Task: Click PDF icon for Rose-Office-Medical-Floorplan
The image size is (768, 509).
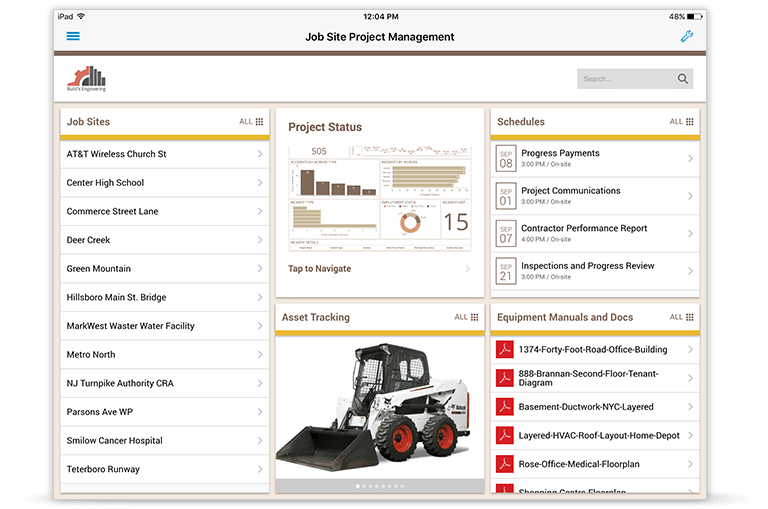Action: (505, 464)
